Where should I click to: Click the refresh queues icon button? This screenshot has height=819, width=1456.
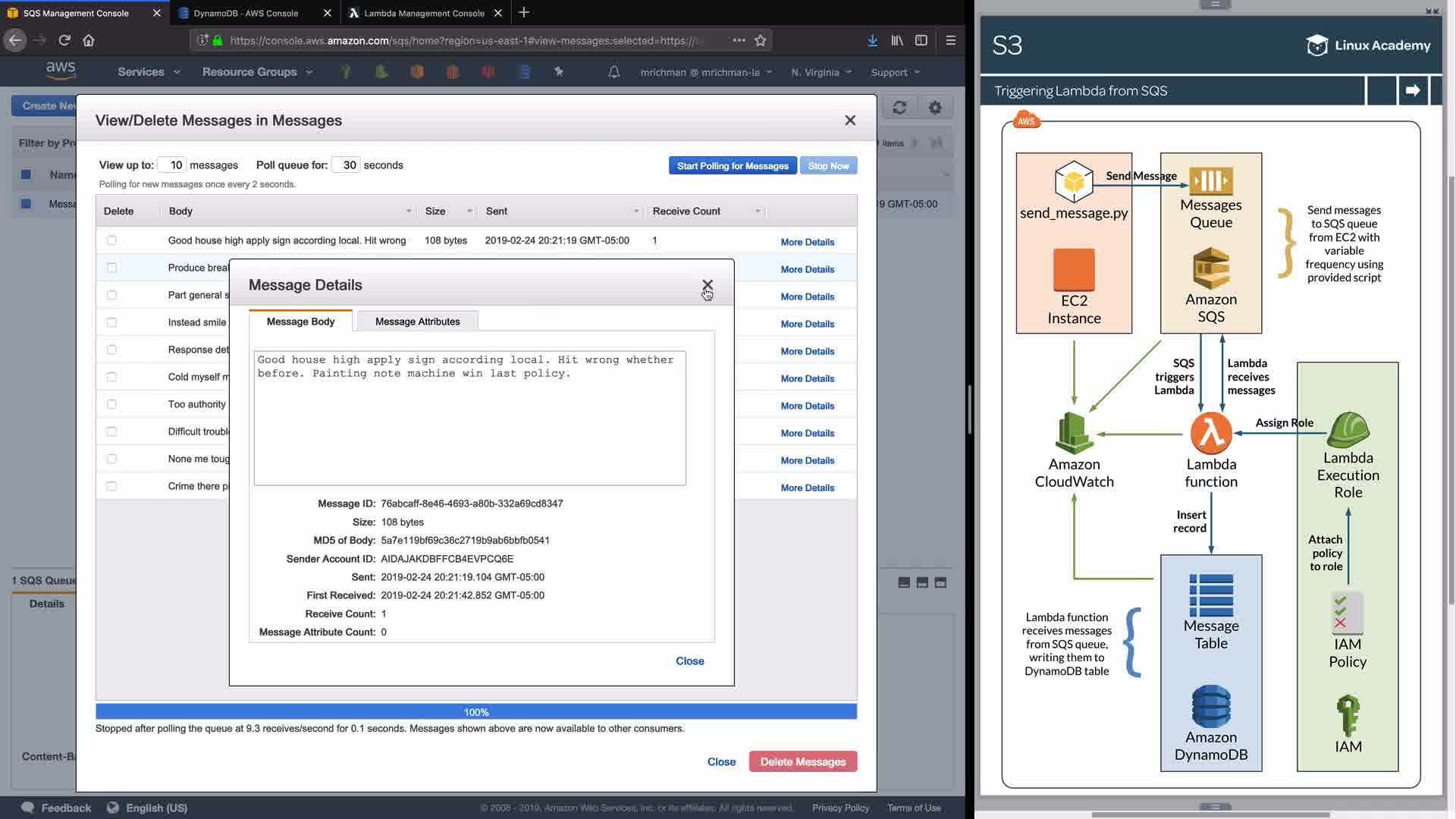[899, 108]
